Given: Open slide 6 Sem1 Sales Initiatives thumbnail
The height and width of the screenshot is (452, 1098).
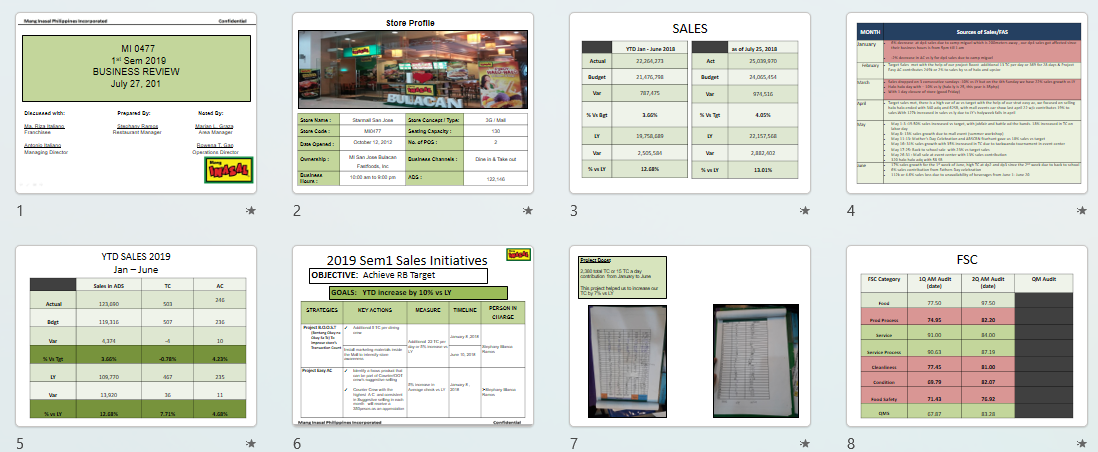Looking at the screenshot, I should pos(413,336).
